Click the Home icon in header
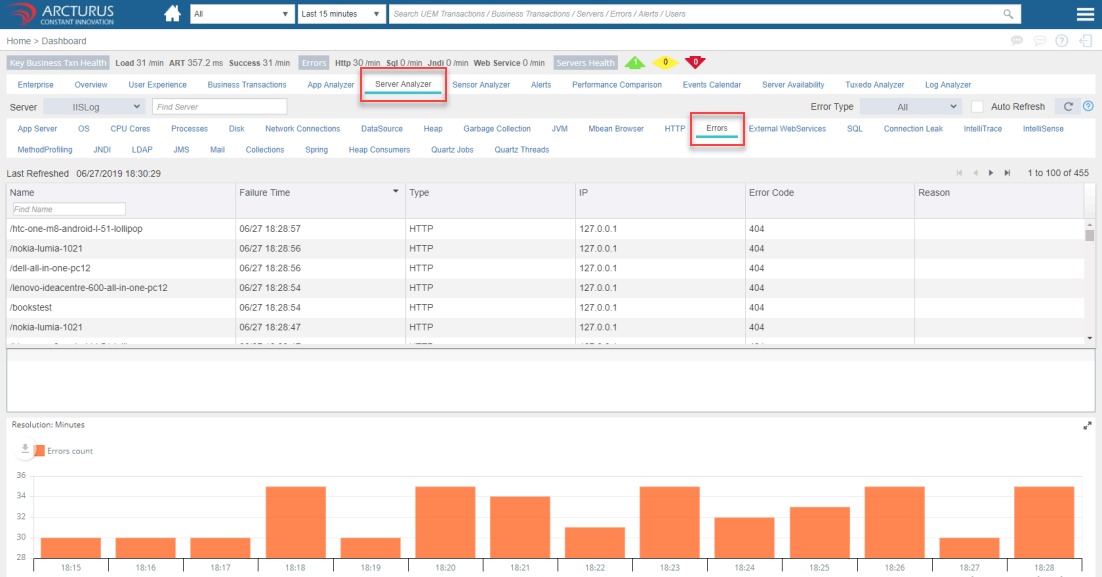 (x=173, y=14)
